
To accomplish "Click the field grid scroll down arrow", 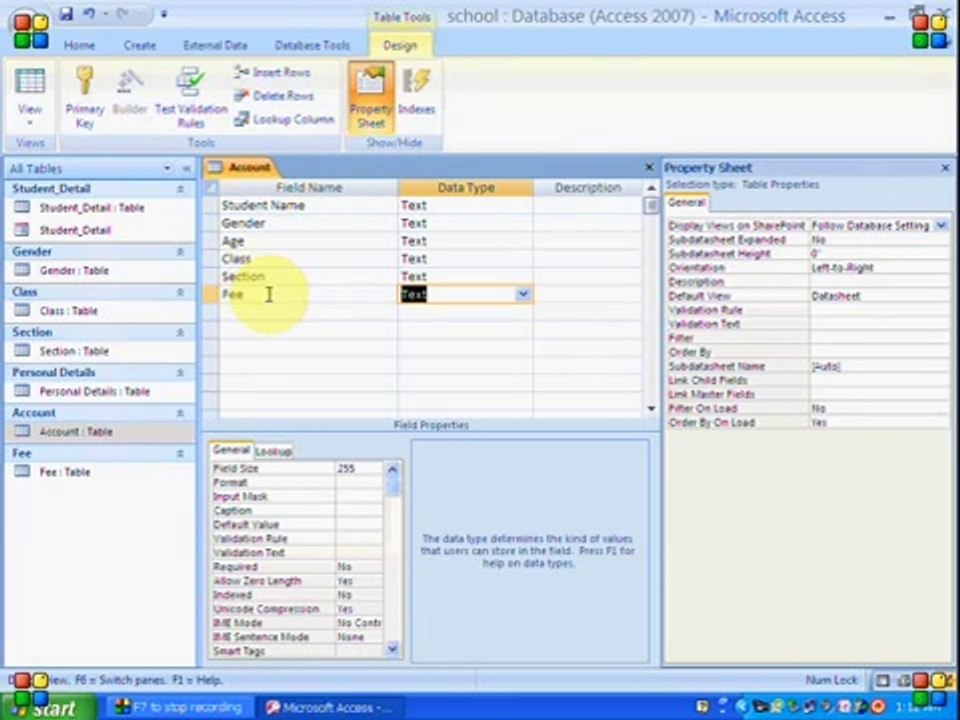I will [x=651, y=408].
